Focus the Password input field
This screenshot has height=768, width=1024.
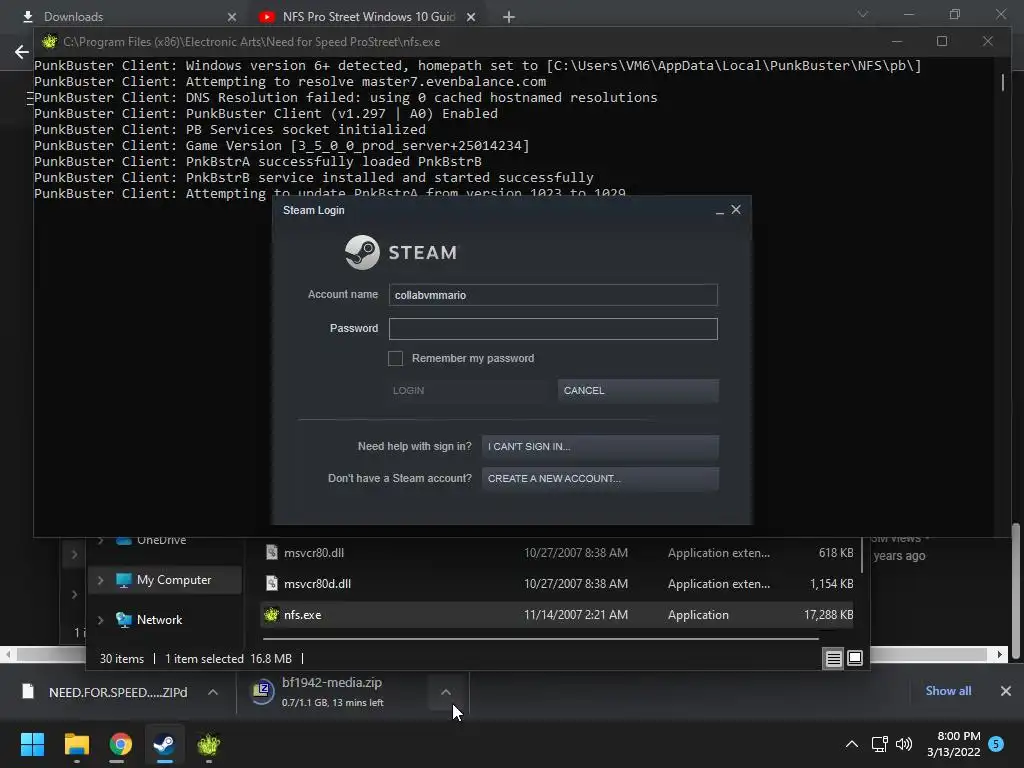click(x=552, y=328)
